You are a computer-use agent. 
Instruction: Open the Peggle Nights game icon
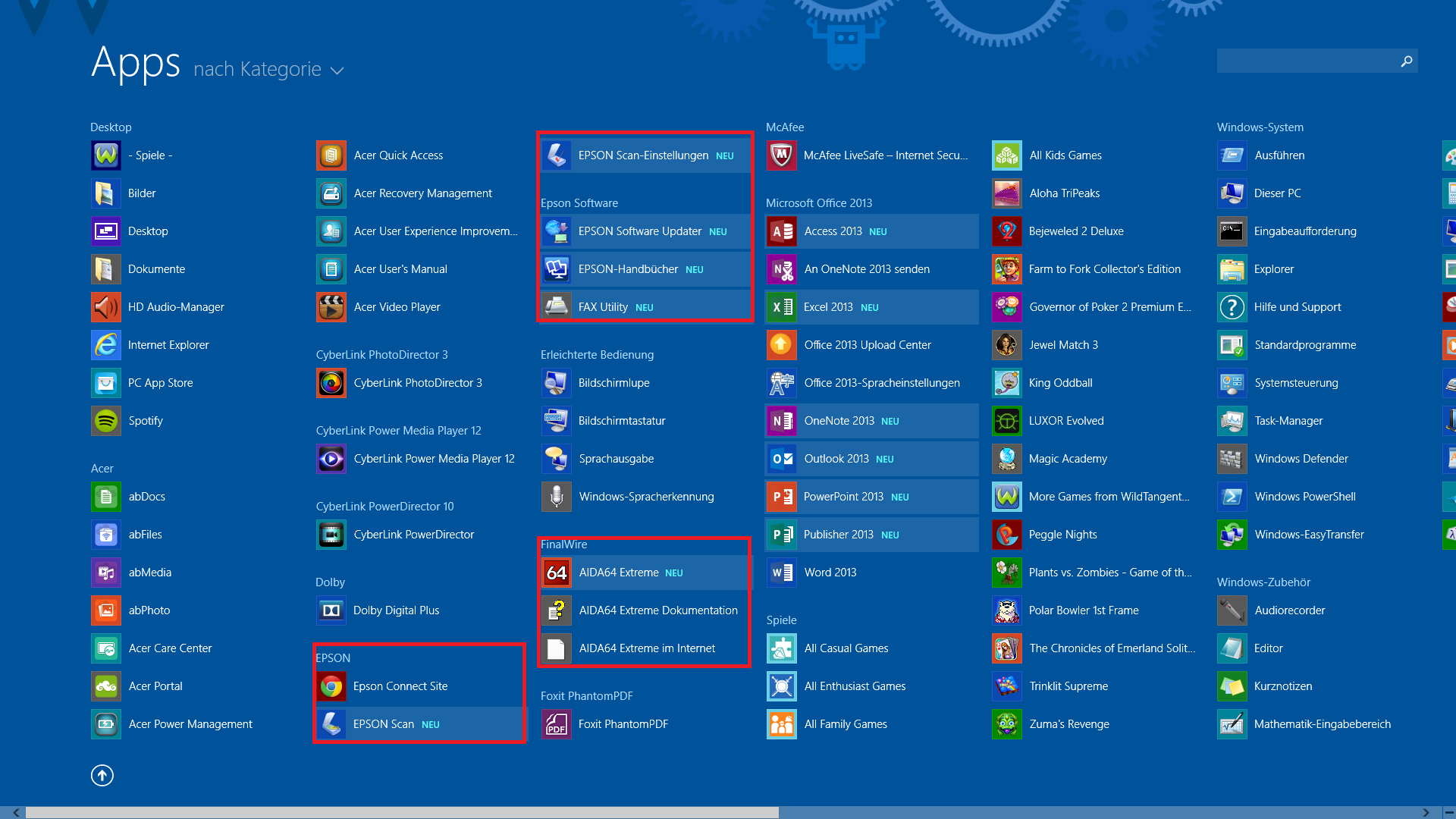point(1007,535)
